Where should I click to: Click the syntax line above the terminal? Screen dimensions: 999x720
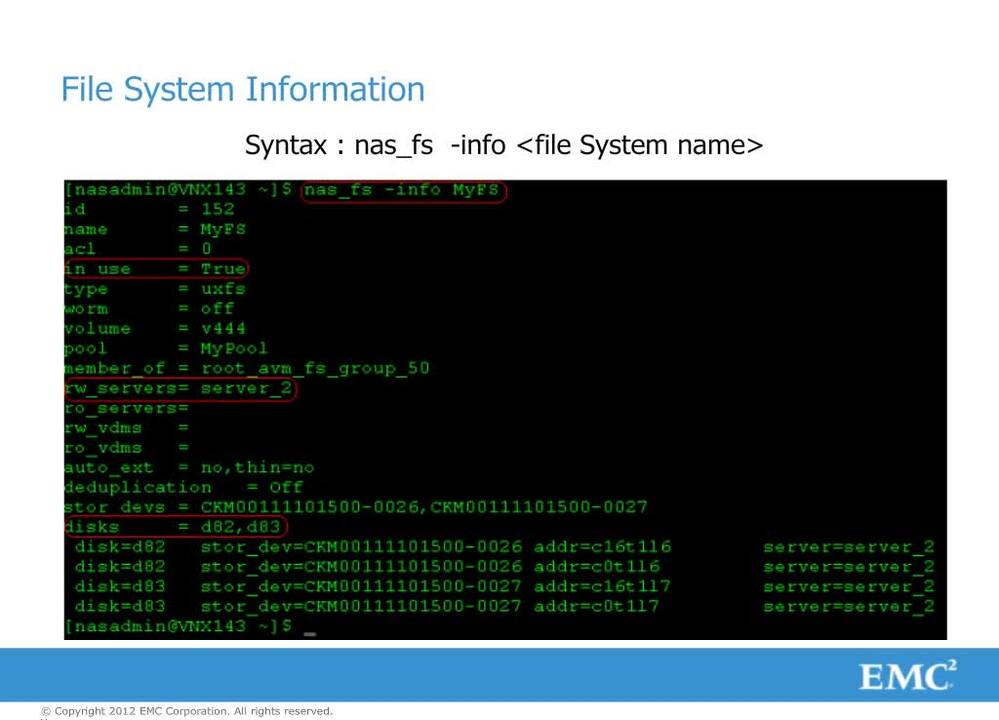[504, 144]
